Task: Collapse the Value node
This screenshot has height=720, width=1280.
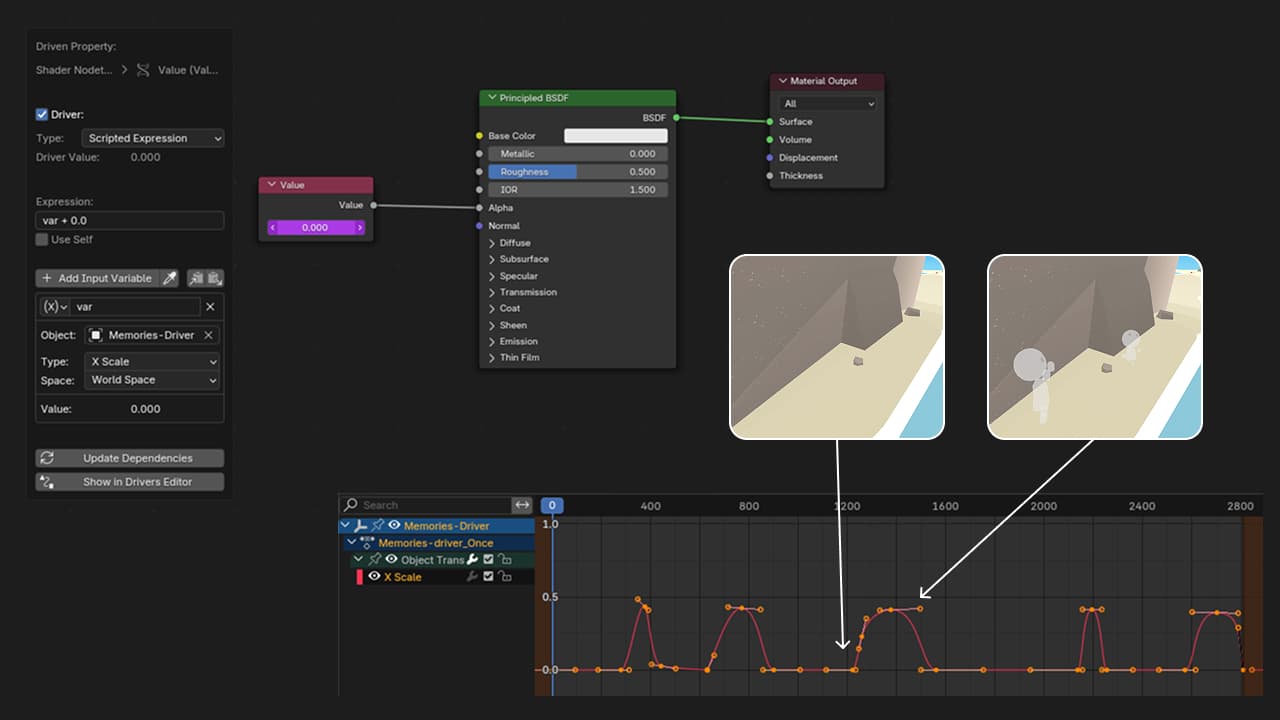Action: click(x=272, y=185)
